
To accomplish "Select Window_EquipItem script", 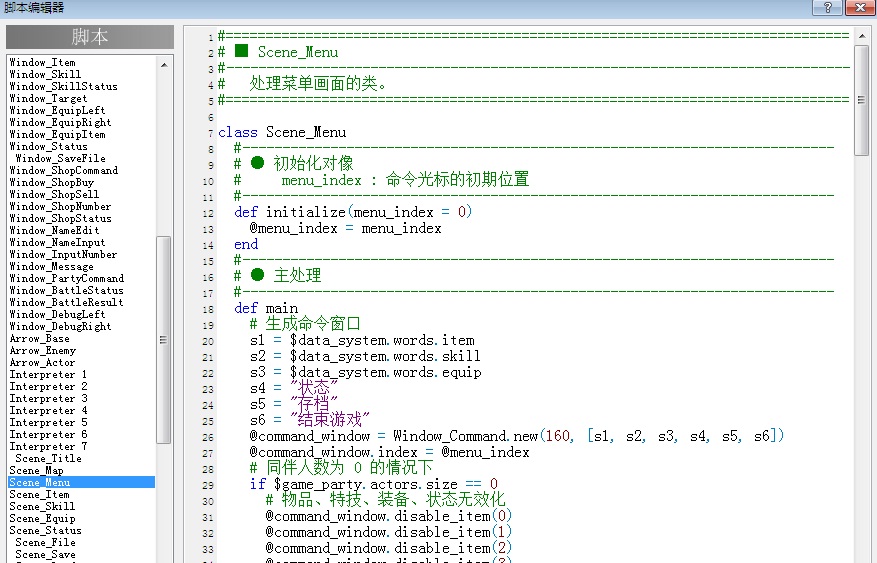I will click(57, 135).
